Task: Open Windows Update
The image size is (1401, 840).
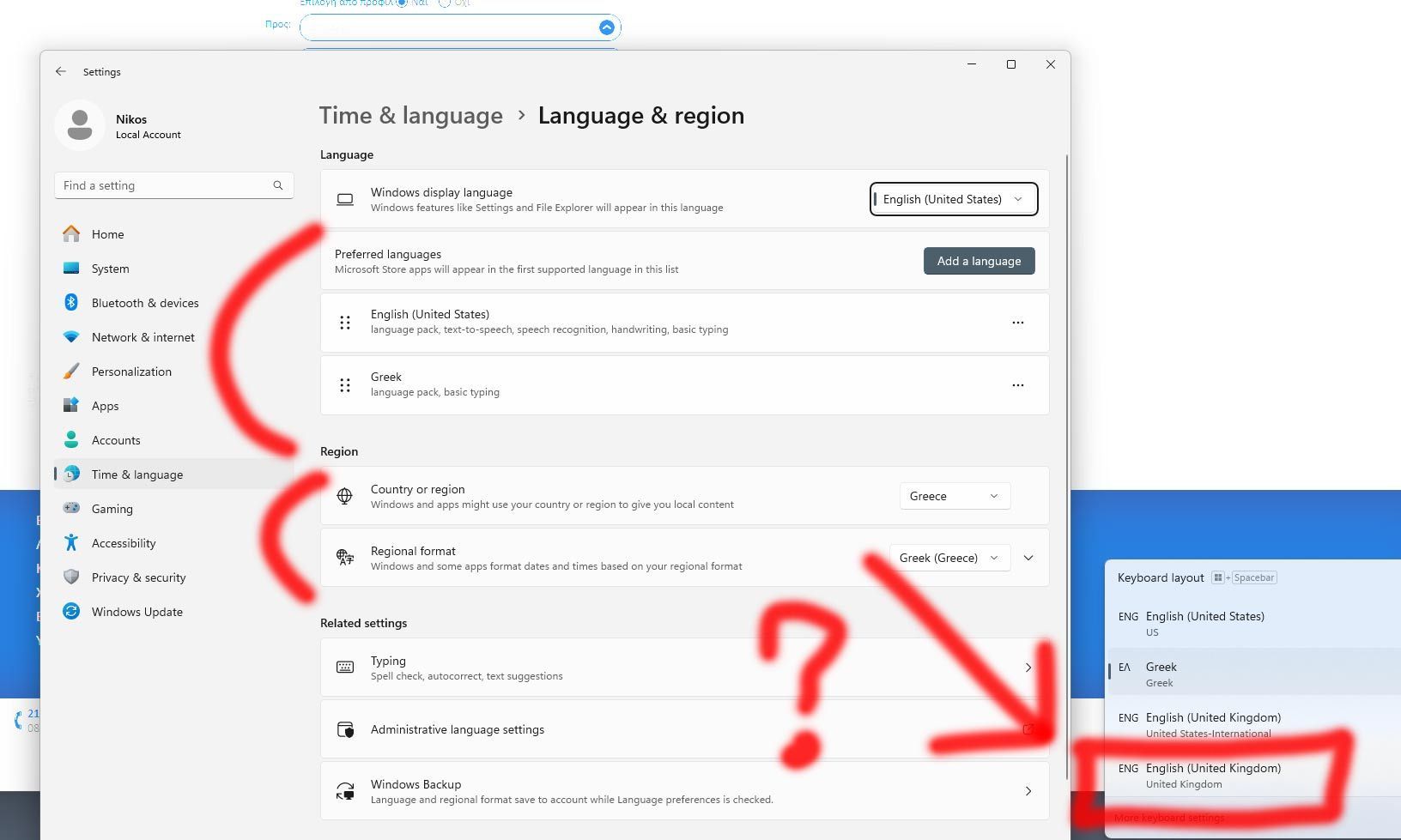Action: click(x=136, y=612)
